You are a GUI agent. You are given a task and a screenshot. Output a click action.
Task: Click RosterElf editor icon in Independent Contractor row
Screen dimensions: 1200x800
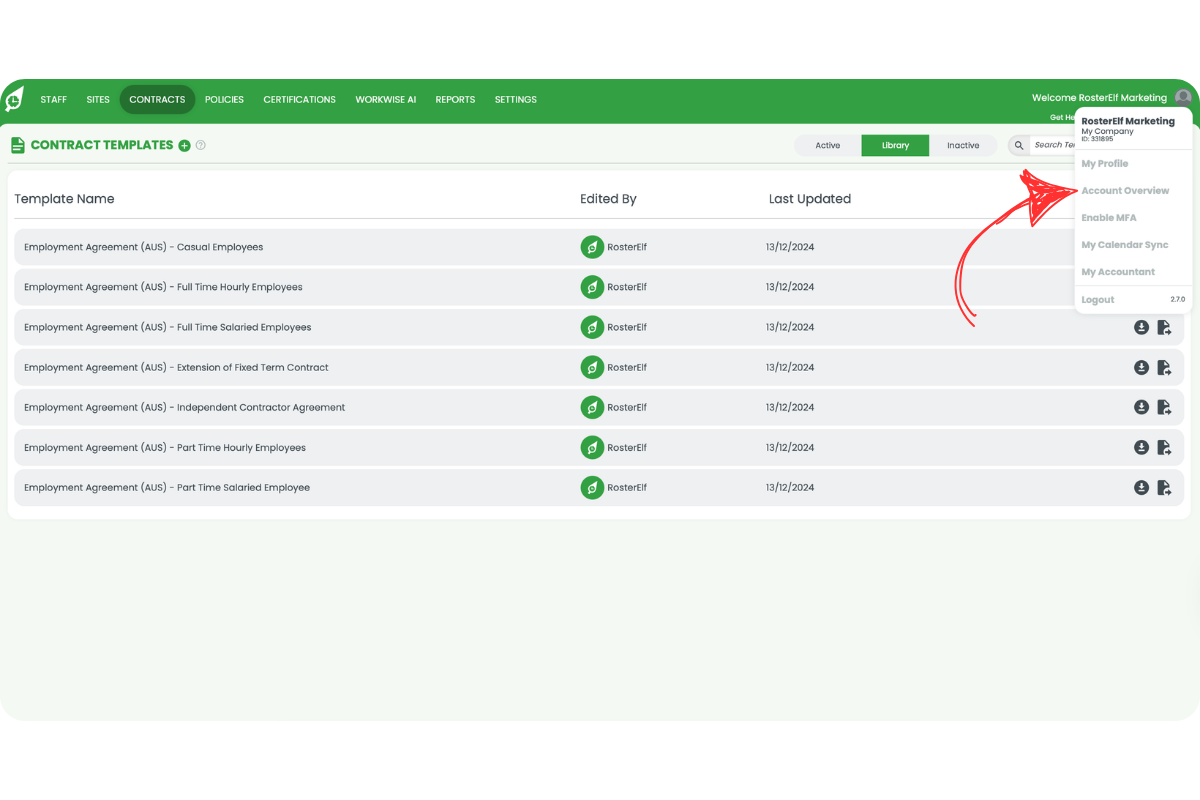tap(592, 407)
